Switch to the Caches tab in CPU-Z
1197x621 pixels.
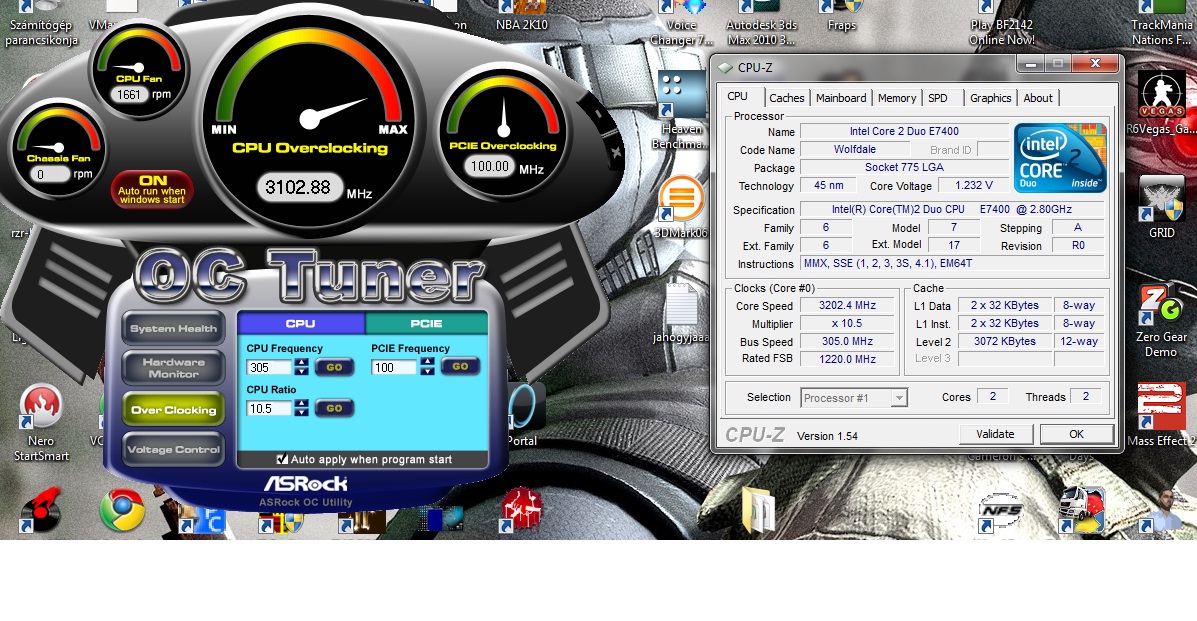pos(786,98)
